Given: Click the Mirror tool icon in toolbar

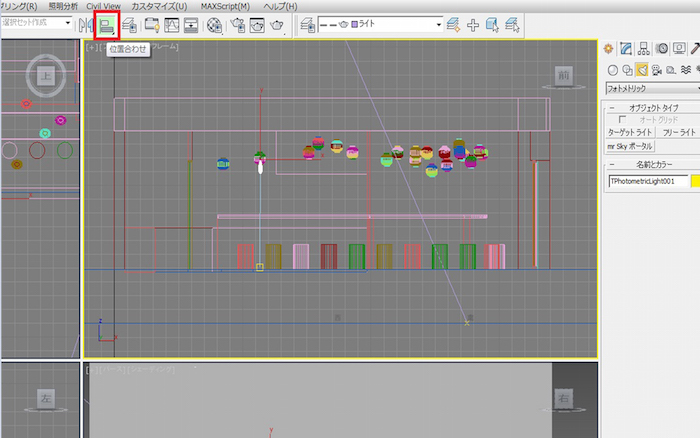Looking at the screenshot, I should (x=85, y=25).
